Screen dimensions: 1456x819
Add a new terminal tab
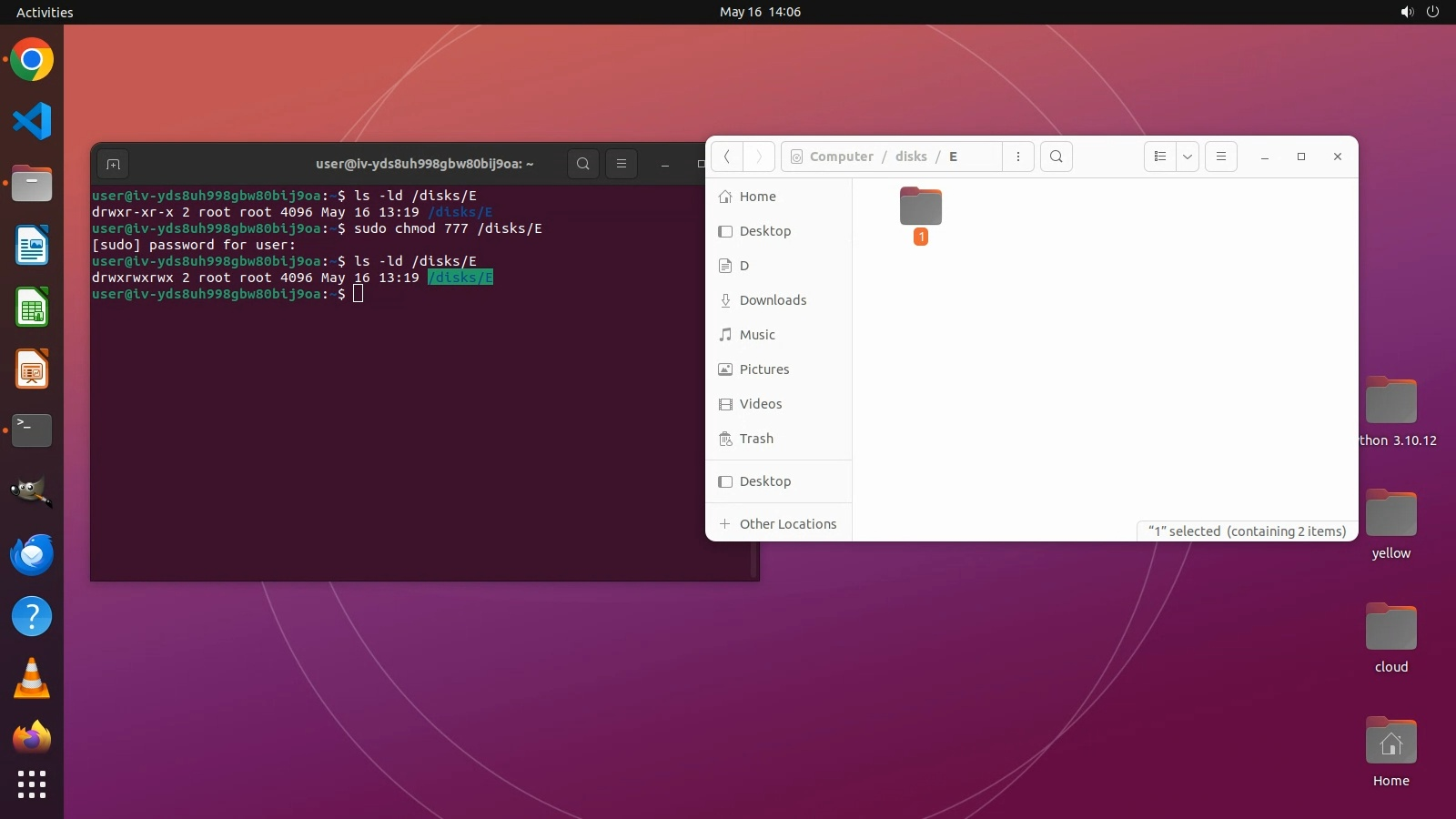pyautogui.click(x=113, y=164)
